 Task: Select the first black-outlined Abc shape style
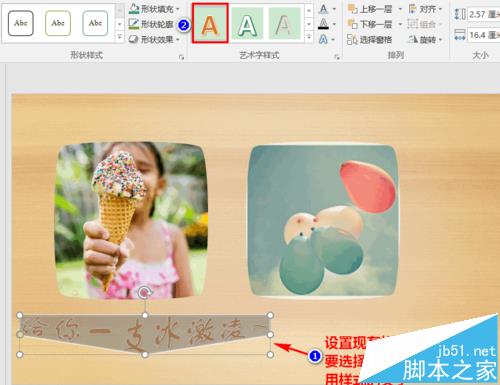21,23
